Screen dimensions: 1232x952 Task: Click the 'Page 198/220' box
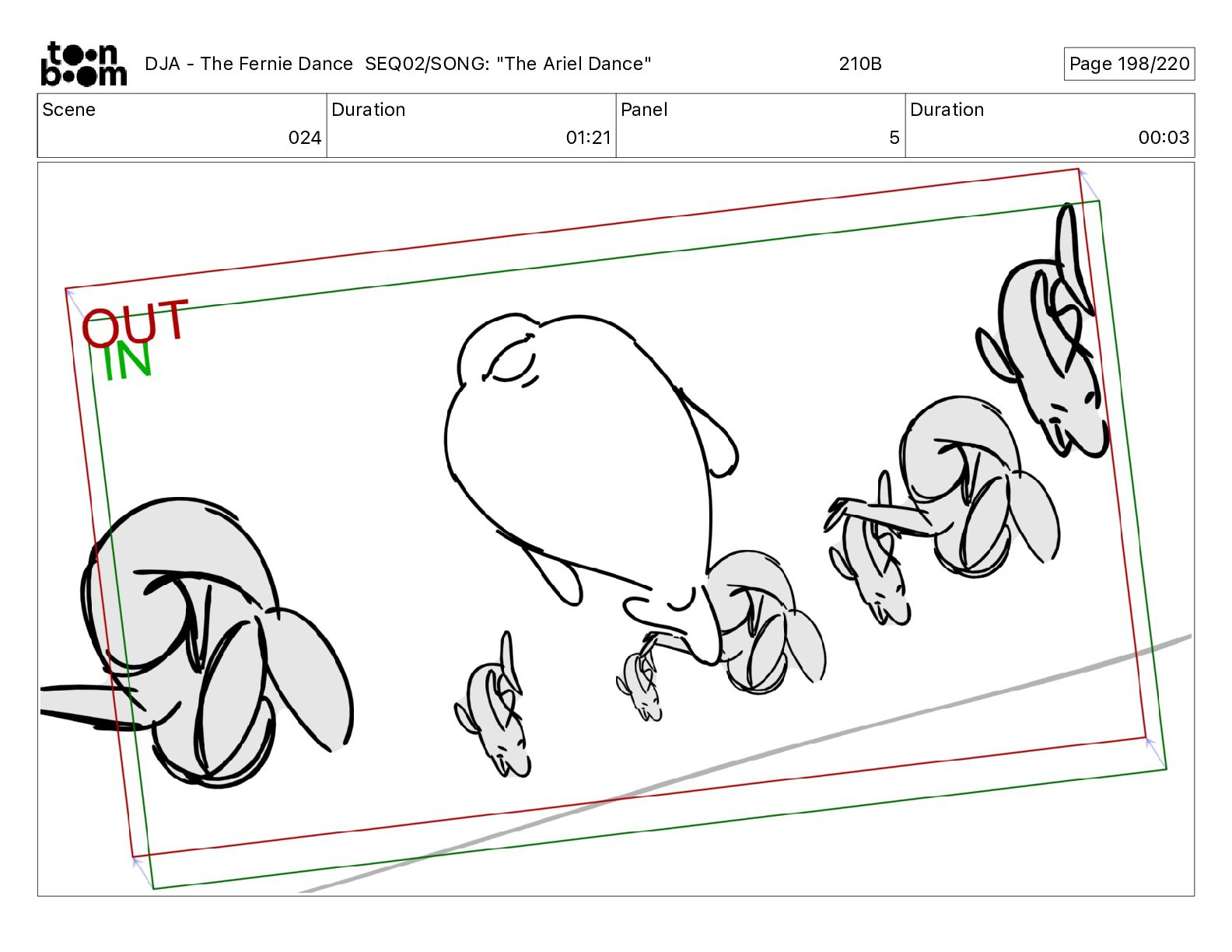1129,64
